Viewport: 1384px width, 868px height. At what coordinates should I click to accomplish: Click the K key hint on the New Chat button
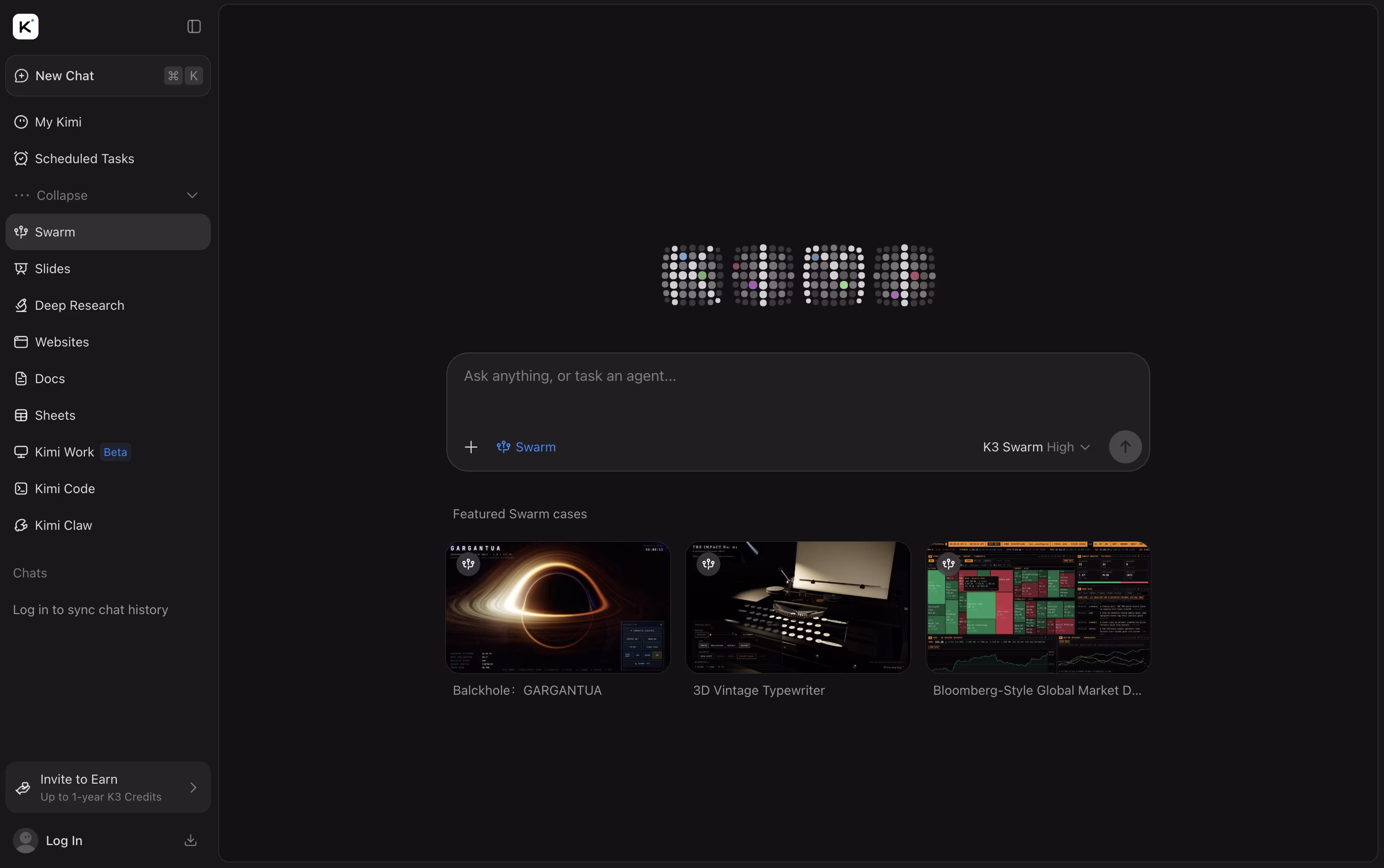pos(194,76)
